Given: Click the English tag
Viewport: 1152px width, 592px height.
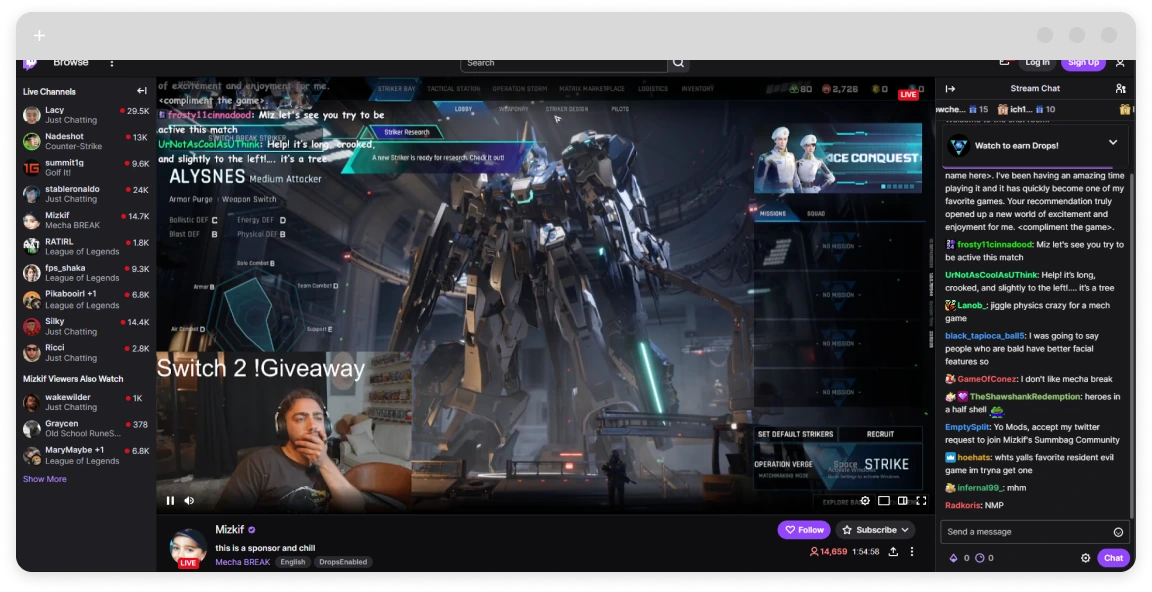Looking at the screenshot, I should pyautogui.click(x=292, y=562).
